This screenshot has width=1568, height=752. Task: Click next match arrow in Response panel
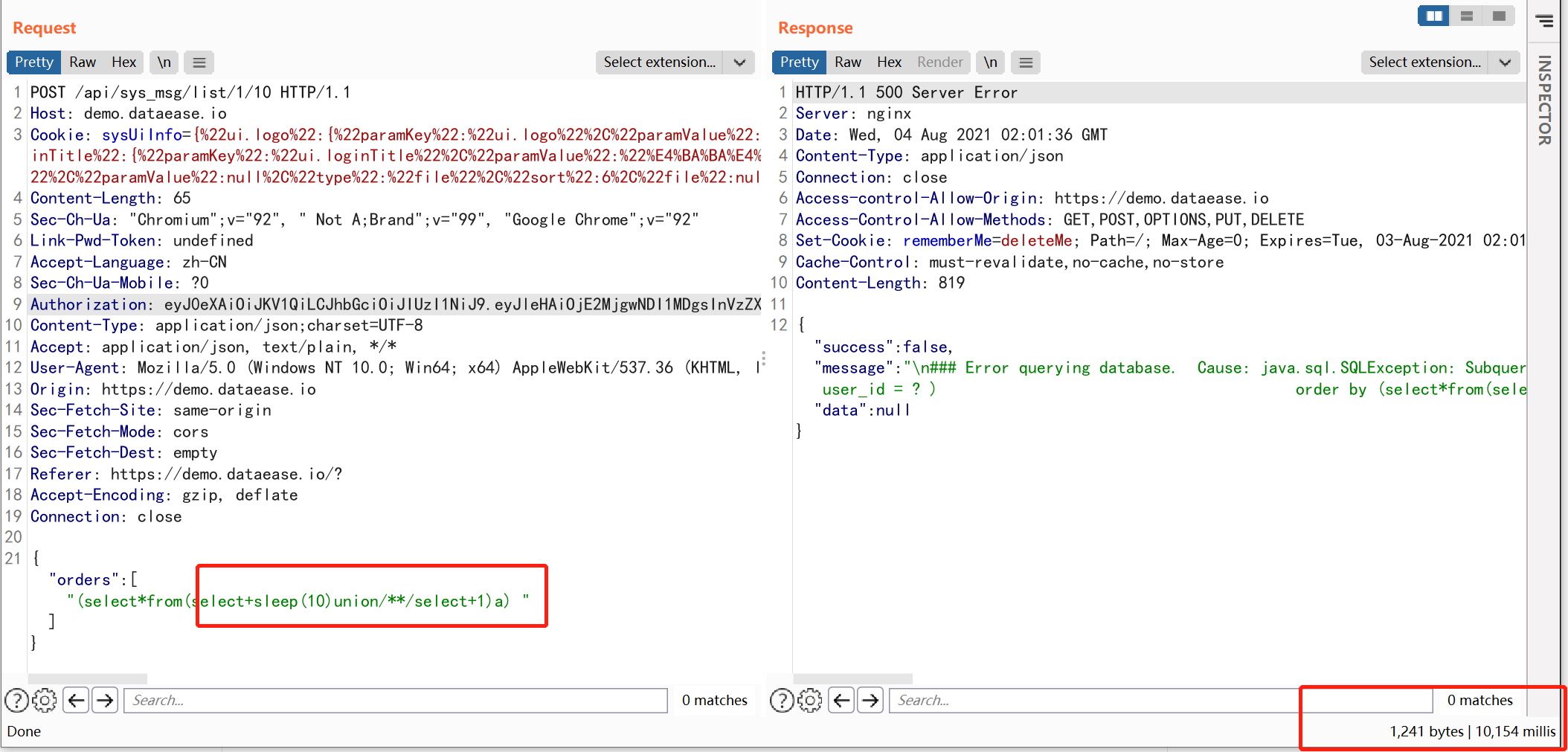(x=870, y=700)
